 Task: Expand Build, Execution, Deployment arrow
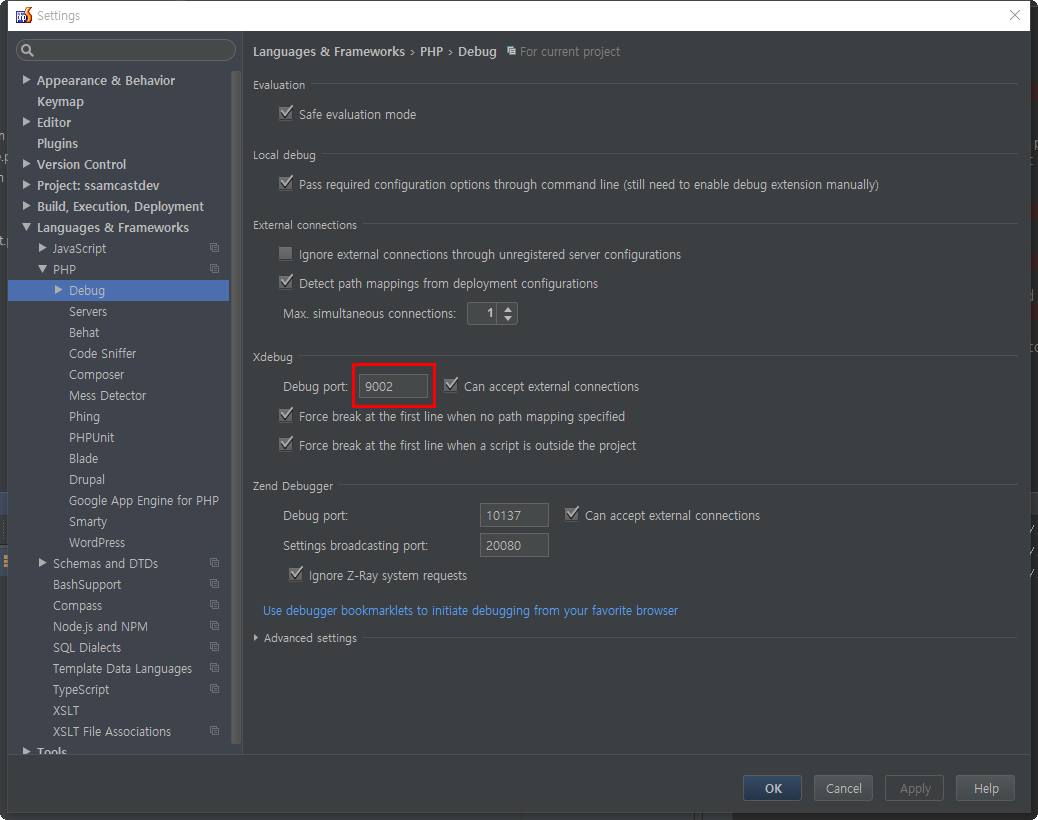(x=26, y=206)
